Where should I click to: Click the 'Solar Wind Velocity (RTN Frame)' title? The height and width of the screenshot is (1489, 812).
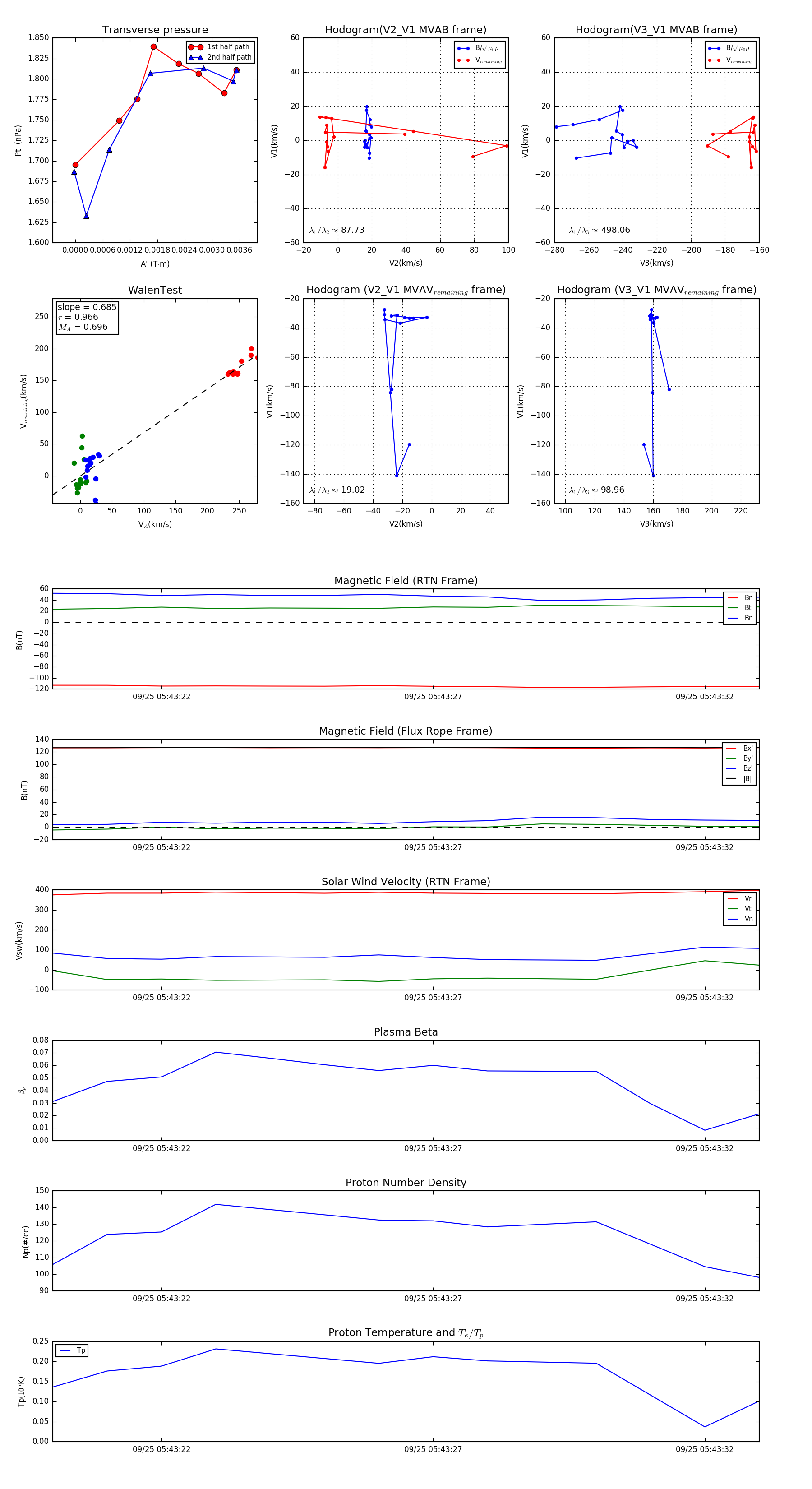[406, 882]
